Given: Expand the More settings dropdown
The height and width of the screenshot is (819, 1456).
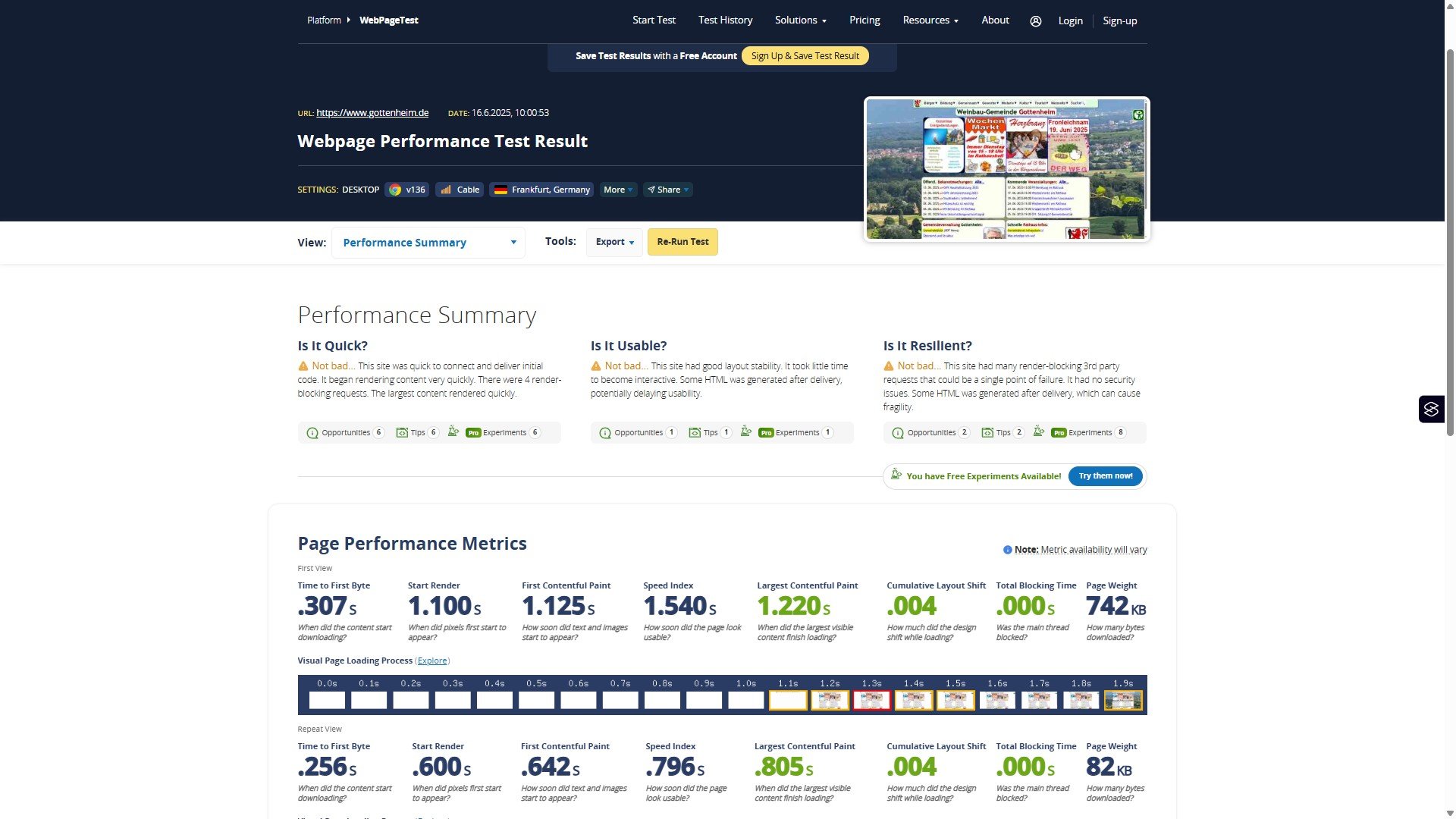Looking at the screenshot, I should [618, 190].
